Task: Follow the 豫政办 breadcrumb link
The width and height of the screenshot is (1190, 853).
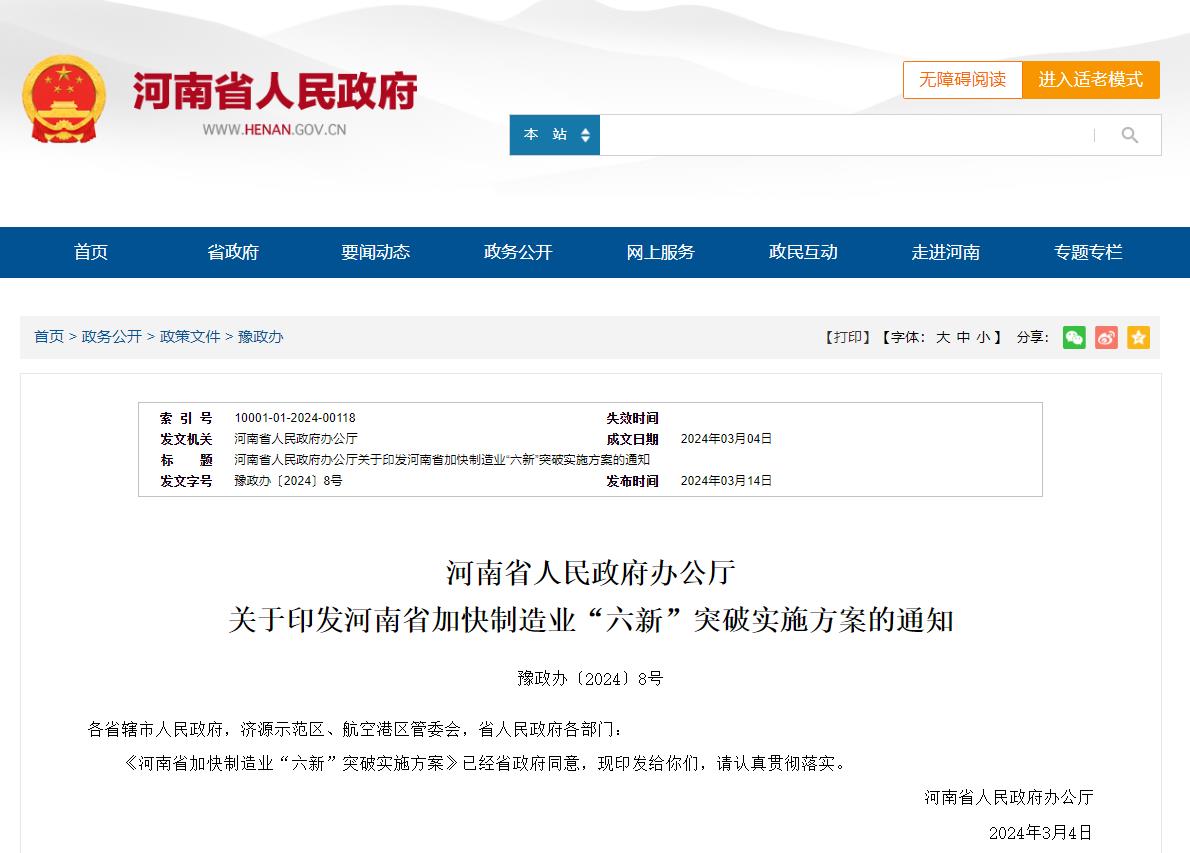Action: tap(260, 337)
